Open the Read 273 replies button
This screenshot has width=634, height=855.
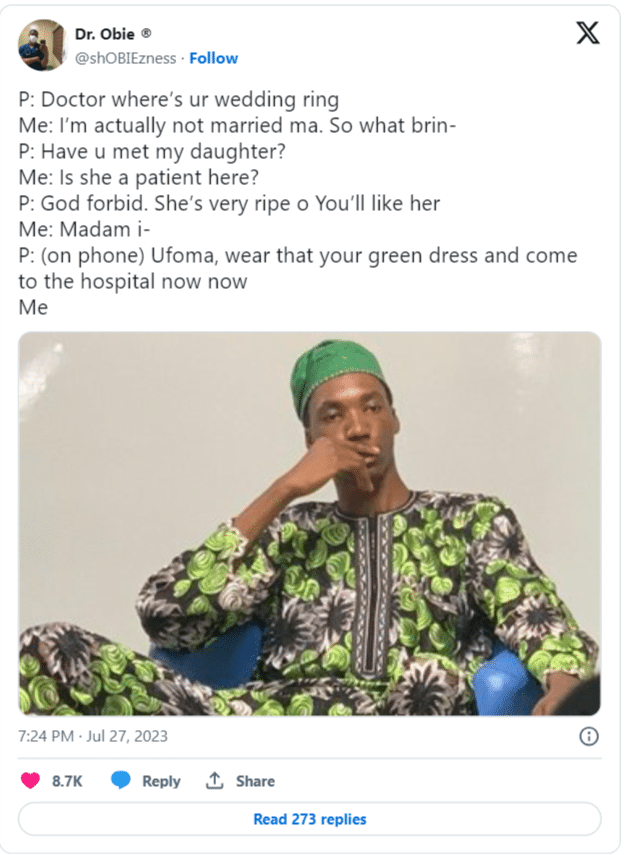click(310, 819)
